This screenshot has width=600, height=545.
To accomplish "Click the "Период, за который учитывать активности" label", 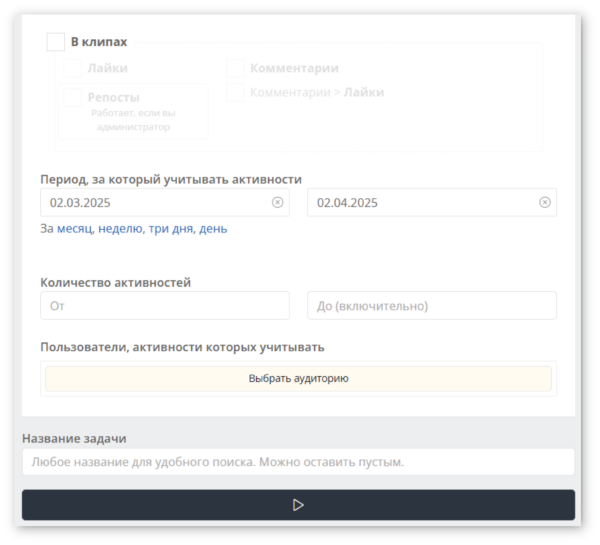I will click(x=171, y=179).
